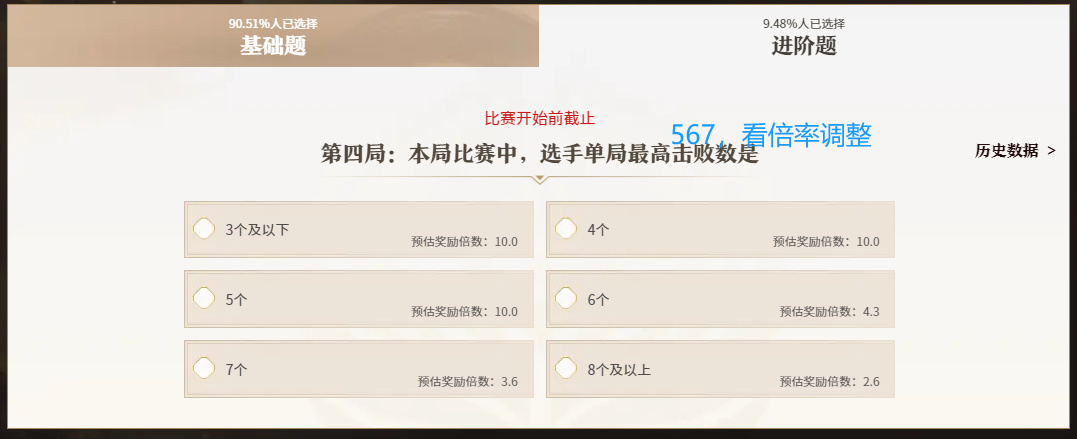This screenshot has width=1077, height=439.
Task: Click the 90.51%人已选择 label
Action: click(273, 23)
